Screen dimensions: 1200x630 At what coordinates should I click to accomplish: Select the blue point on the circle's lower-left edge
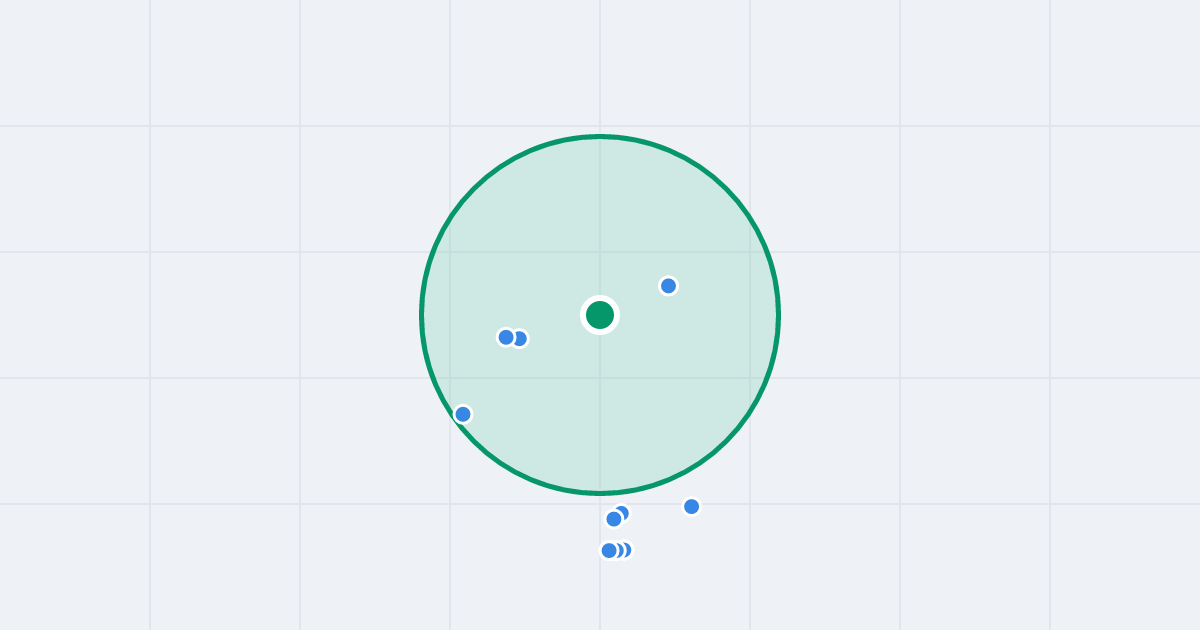[x=463, y=414]
